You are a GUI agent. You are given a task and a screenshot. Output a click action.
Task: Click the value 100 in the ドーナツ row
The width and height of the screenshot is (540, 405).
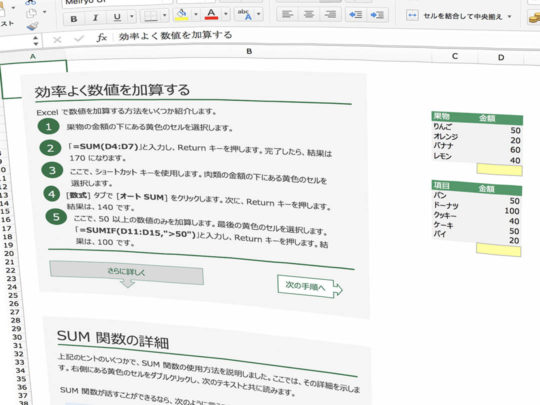(512, 211)
